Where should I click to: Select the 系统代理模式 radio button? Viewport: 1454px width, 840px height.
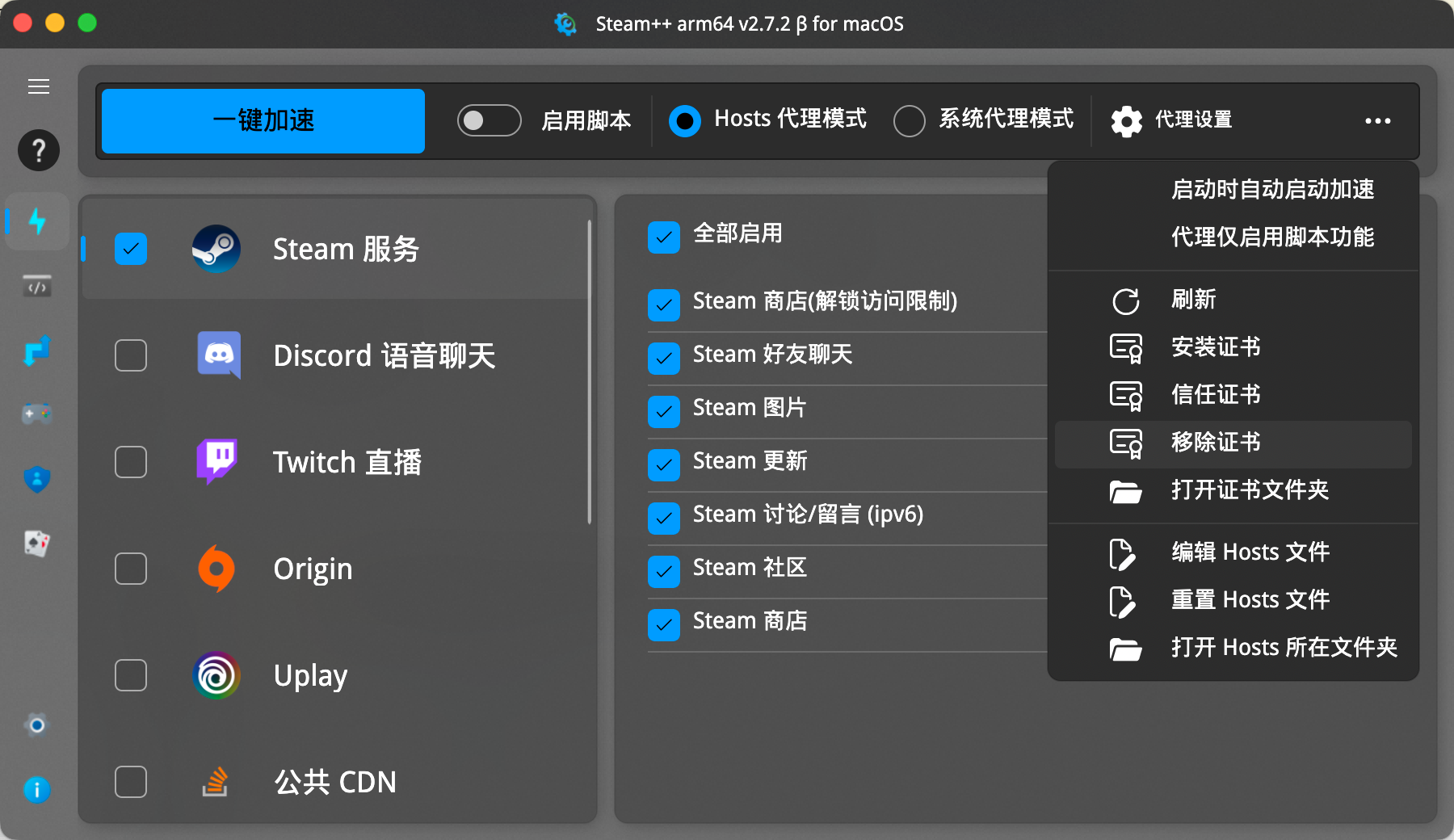coord(910,121)
